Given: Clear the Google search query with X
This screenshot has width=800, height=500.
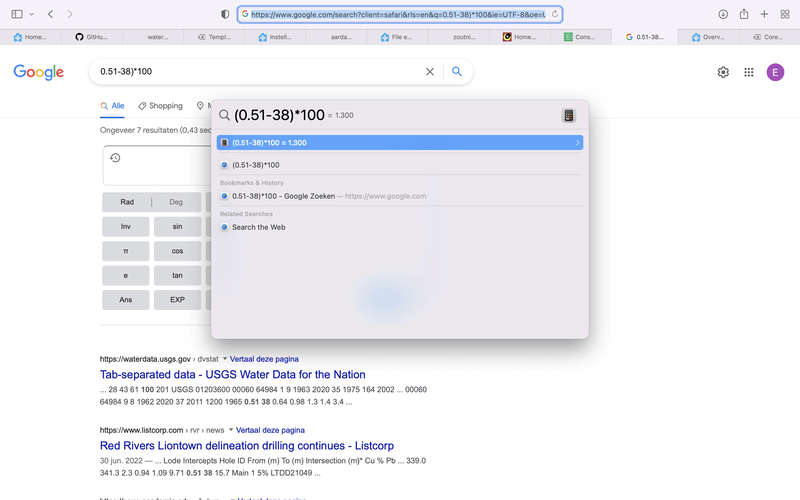Looking at the screenshot, I should tap(430, 72).
